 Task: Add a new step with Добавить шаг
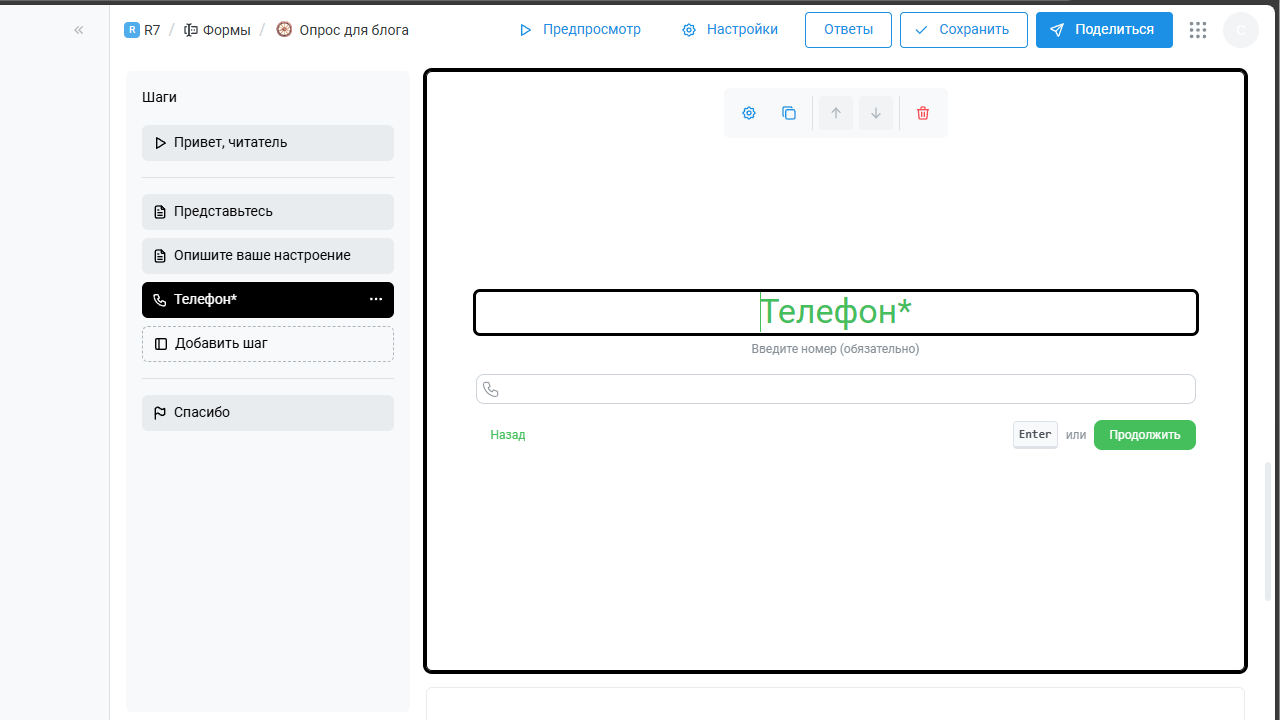click(x=268, y=344)
